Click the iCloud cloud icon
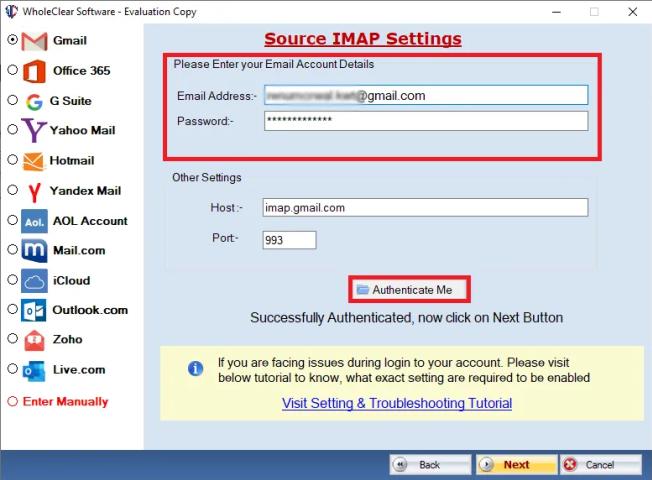 point(34,281)
